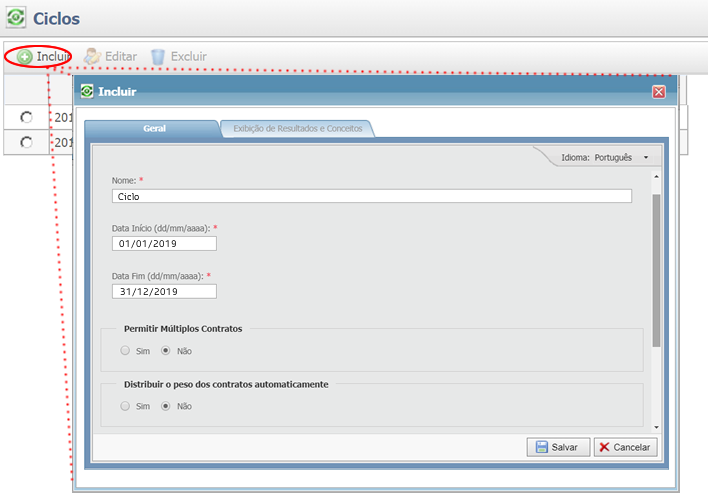Click the floppy disk icon on Salvar
This screenshot has height=493, width=708.
(541, 447)
